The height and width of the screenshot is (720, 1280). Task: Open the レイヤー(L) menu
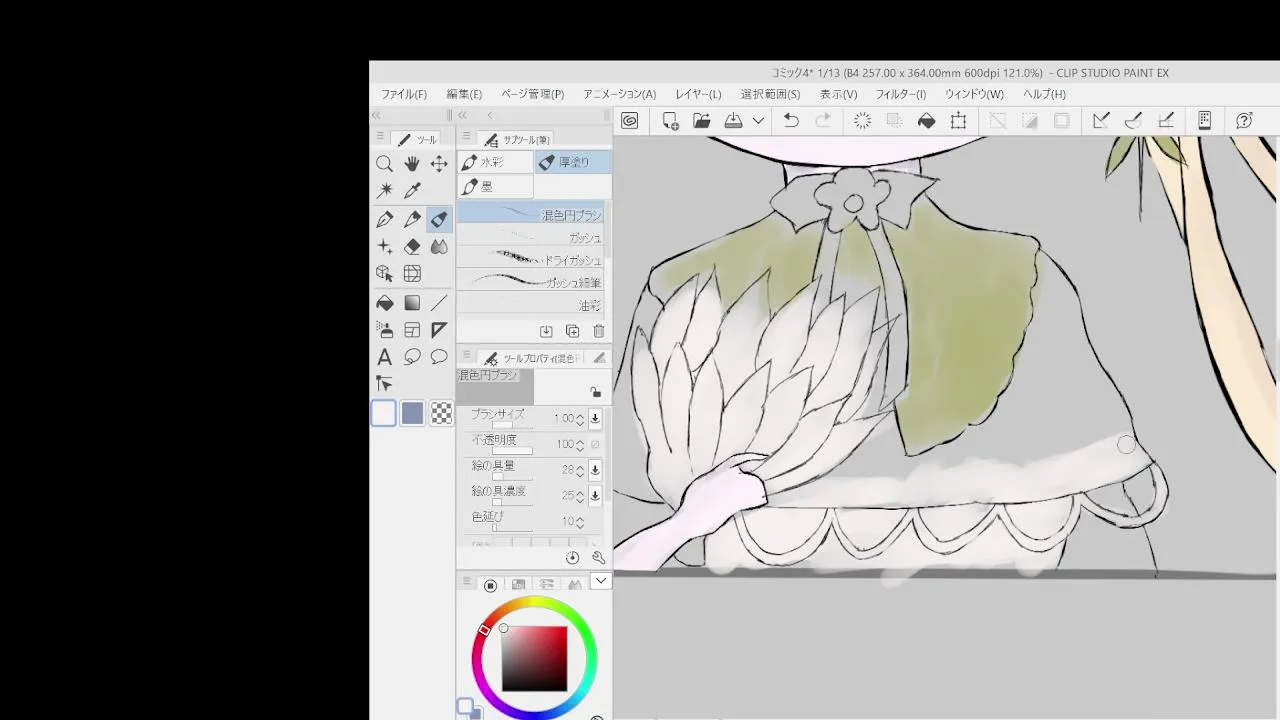coord(698,94)
